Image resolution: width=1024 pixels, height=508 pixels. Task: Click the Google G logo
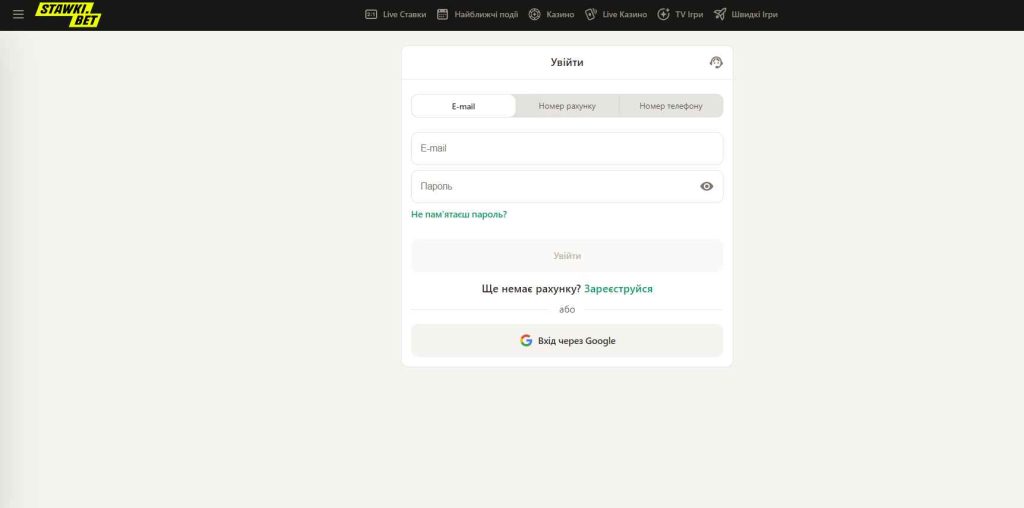pos(526,341)
